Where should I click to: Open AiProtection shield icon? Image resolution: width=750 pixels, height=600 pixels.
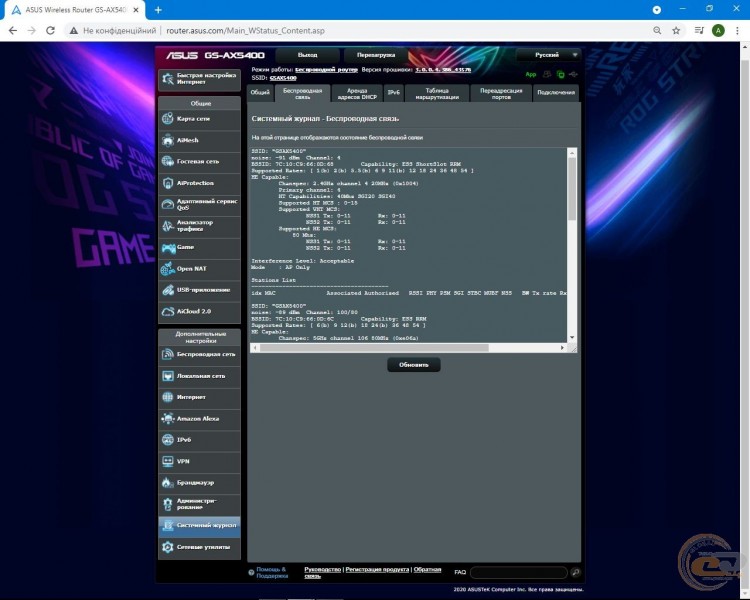pos(167,183)
